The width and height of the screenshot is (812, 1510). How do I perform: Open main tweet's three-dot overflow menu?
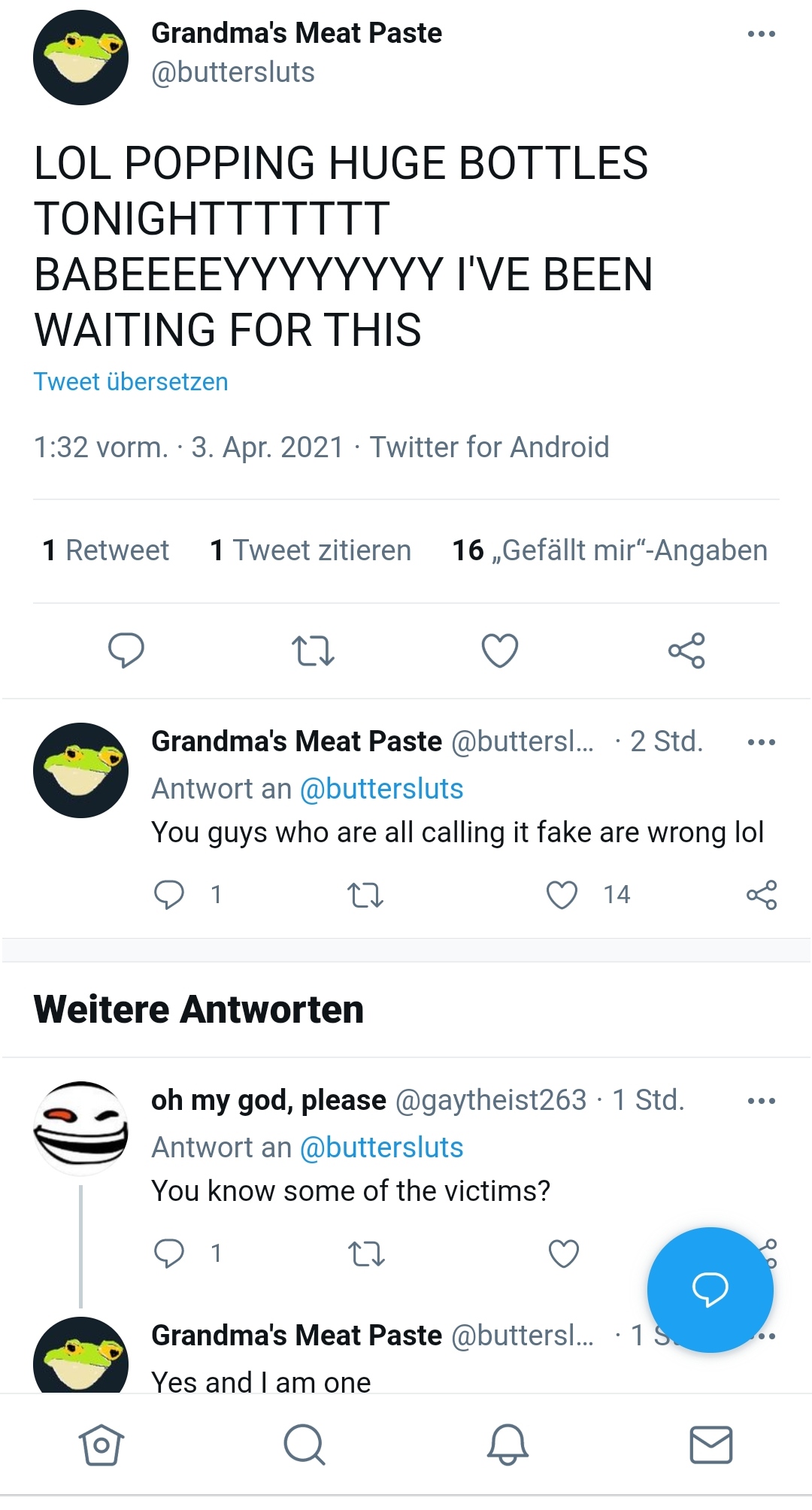(x=762, y=34)
